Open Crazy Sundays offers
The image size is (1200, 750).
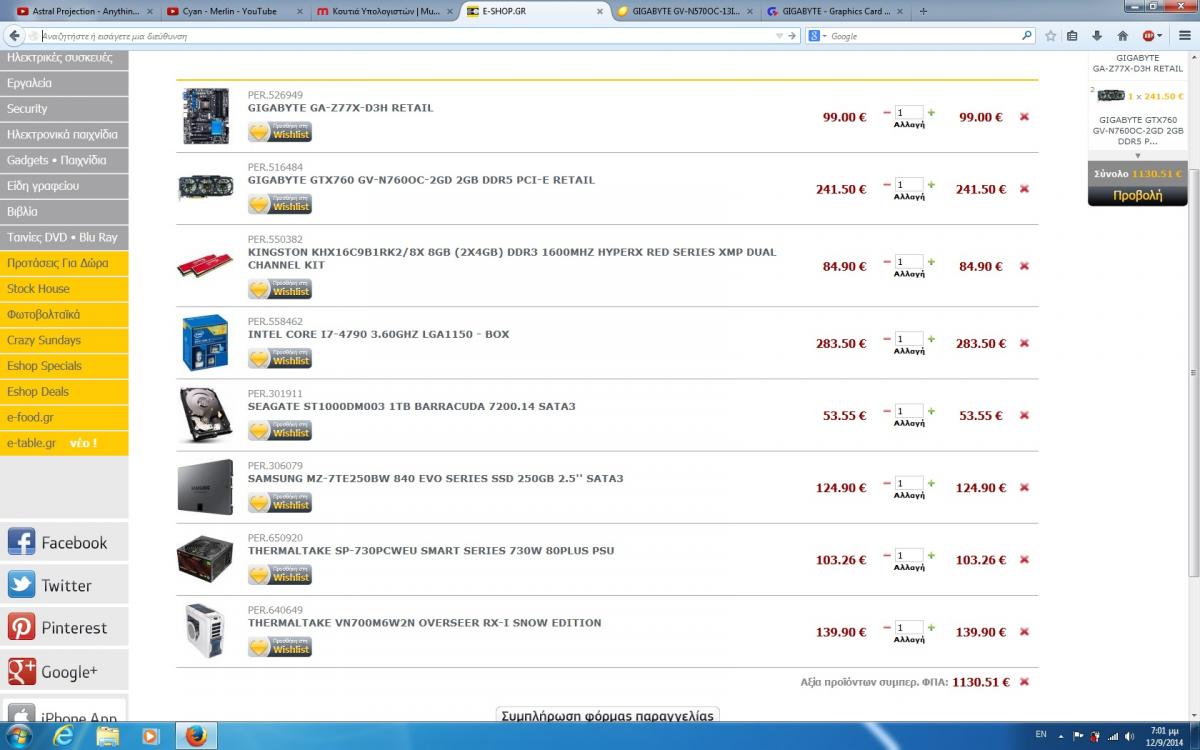[x=64, y=340]
